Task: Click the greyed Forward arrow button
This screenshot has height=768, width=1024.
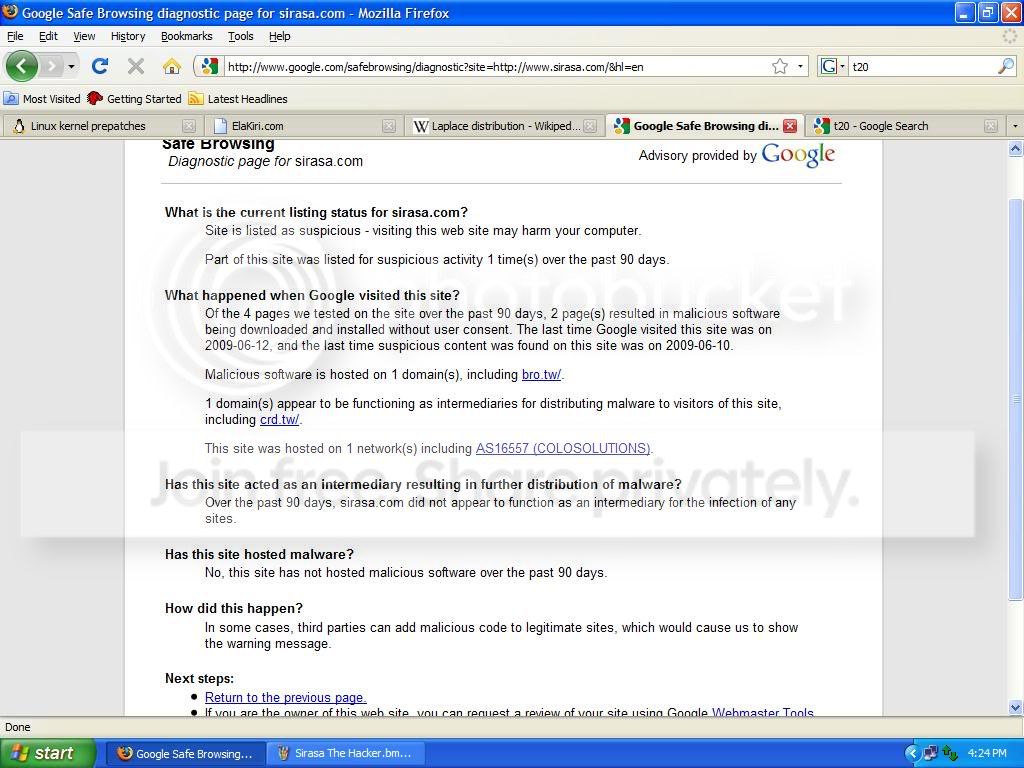Action: click(51, 66)
